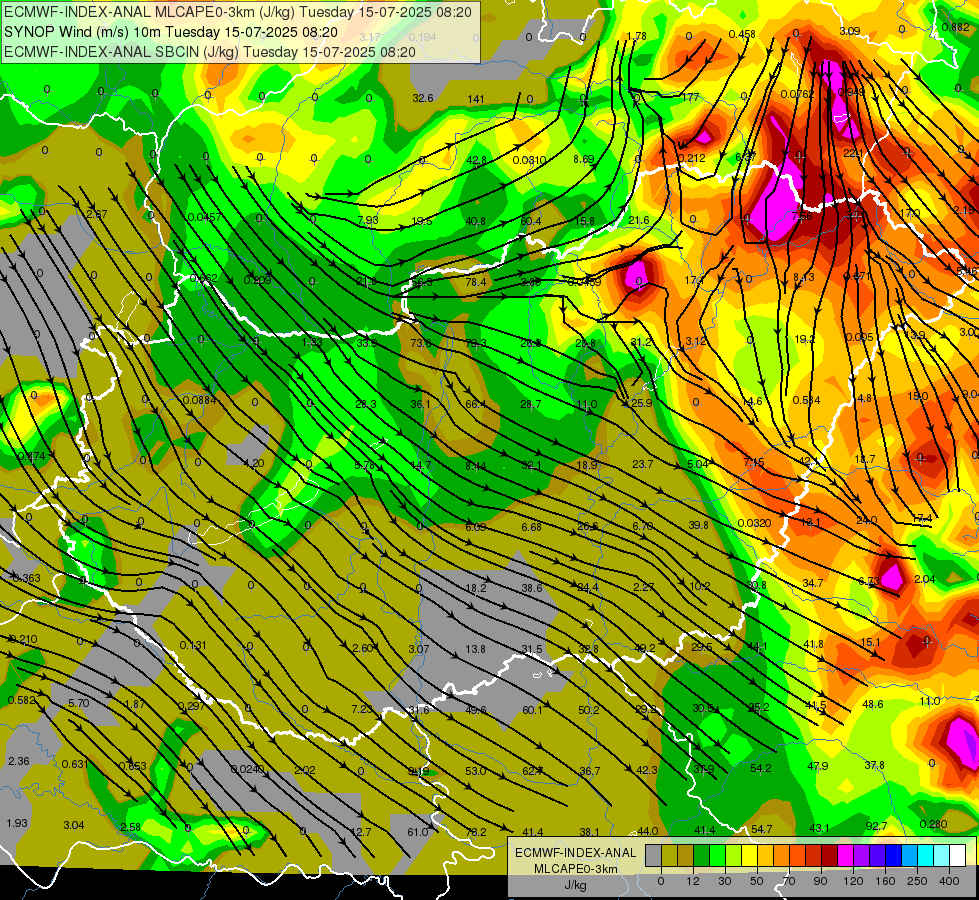Image resolution: width=979 pixels, height=900 pixels.
Task: Click the map value 31.2
Action: pos(641,342)
